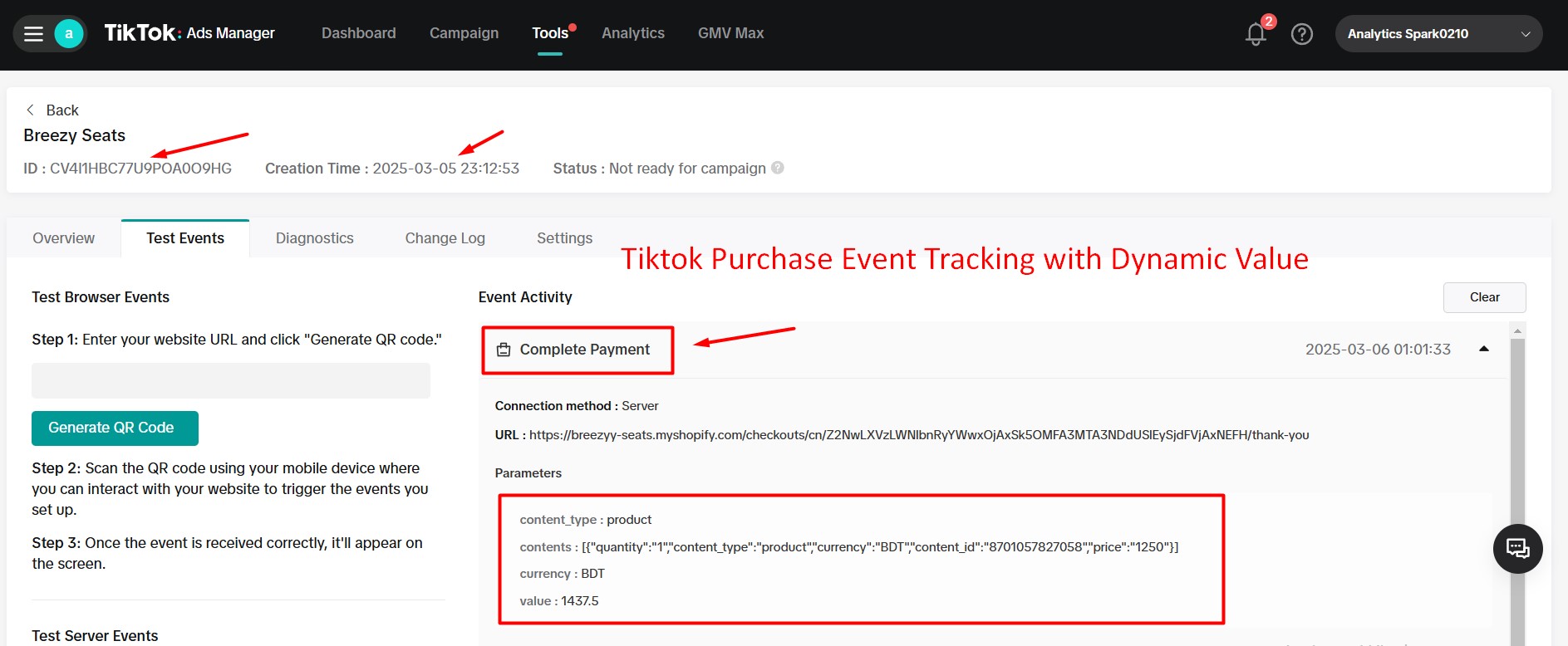The width and height of the screenshot is (1568, 646).
Task: Click the Event Activity heading
Action: point(525,297)
